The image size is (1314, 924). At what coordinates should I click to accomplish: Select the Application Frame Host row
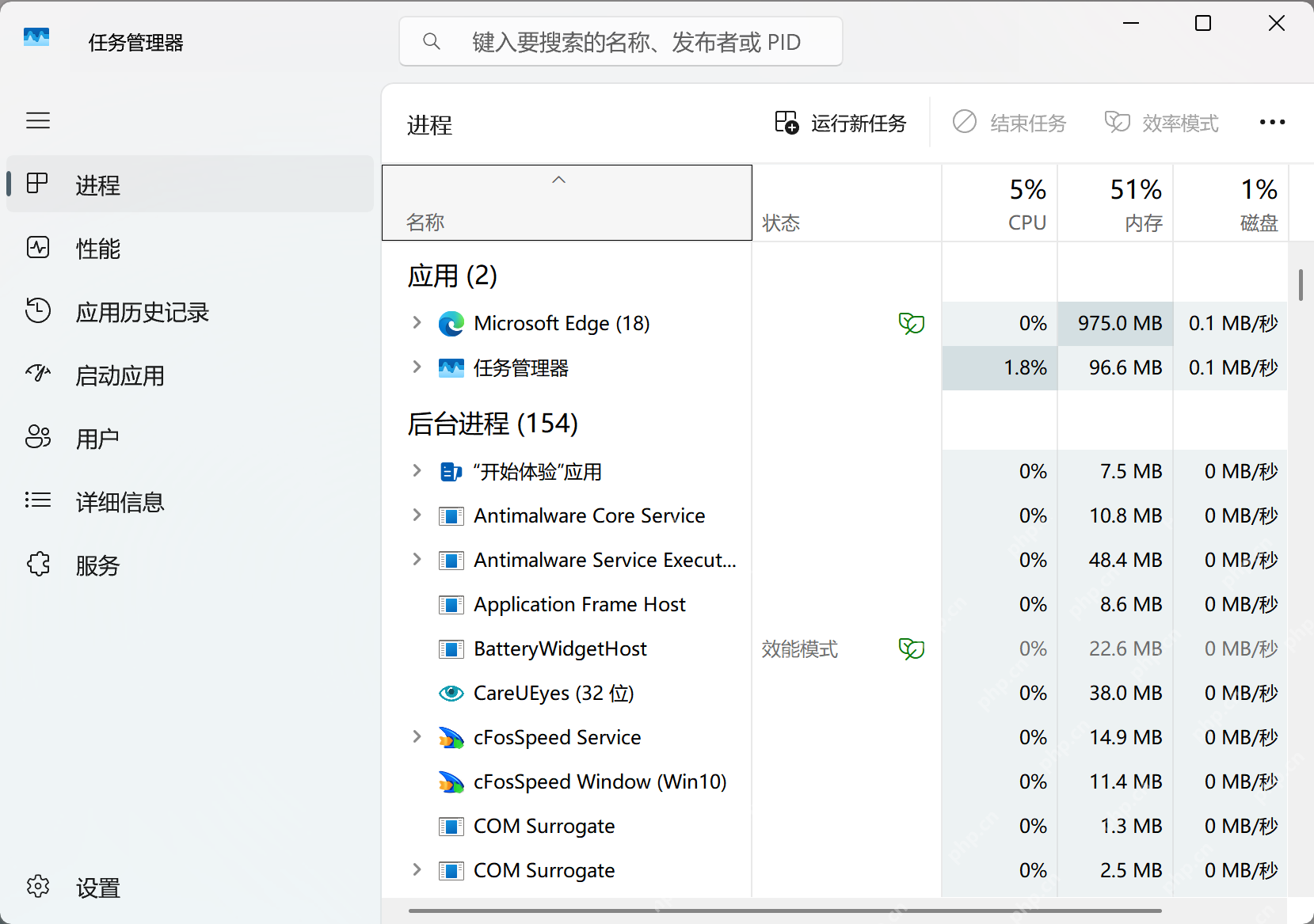(x=835, y=605)
